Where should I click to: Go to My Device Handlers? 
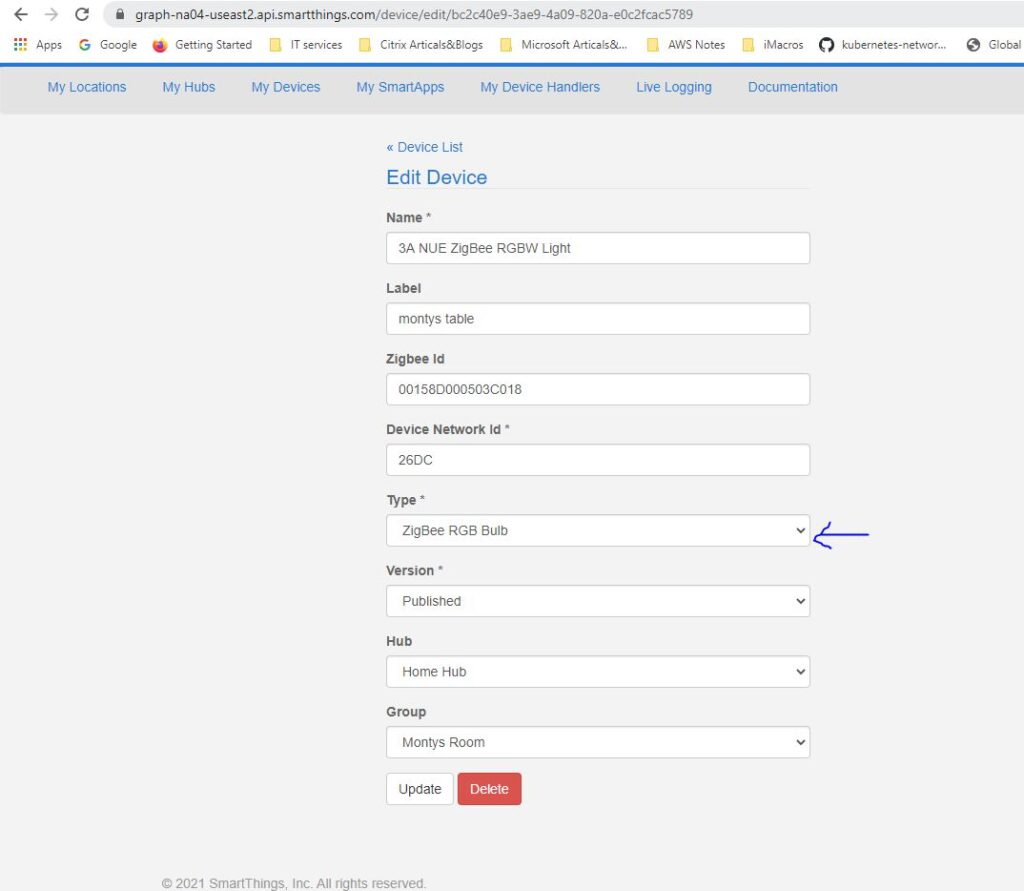[540, 87]
